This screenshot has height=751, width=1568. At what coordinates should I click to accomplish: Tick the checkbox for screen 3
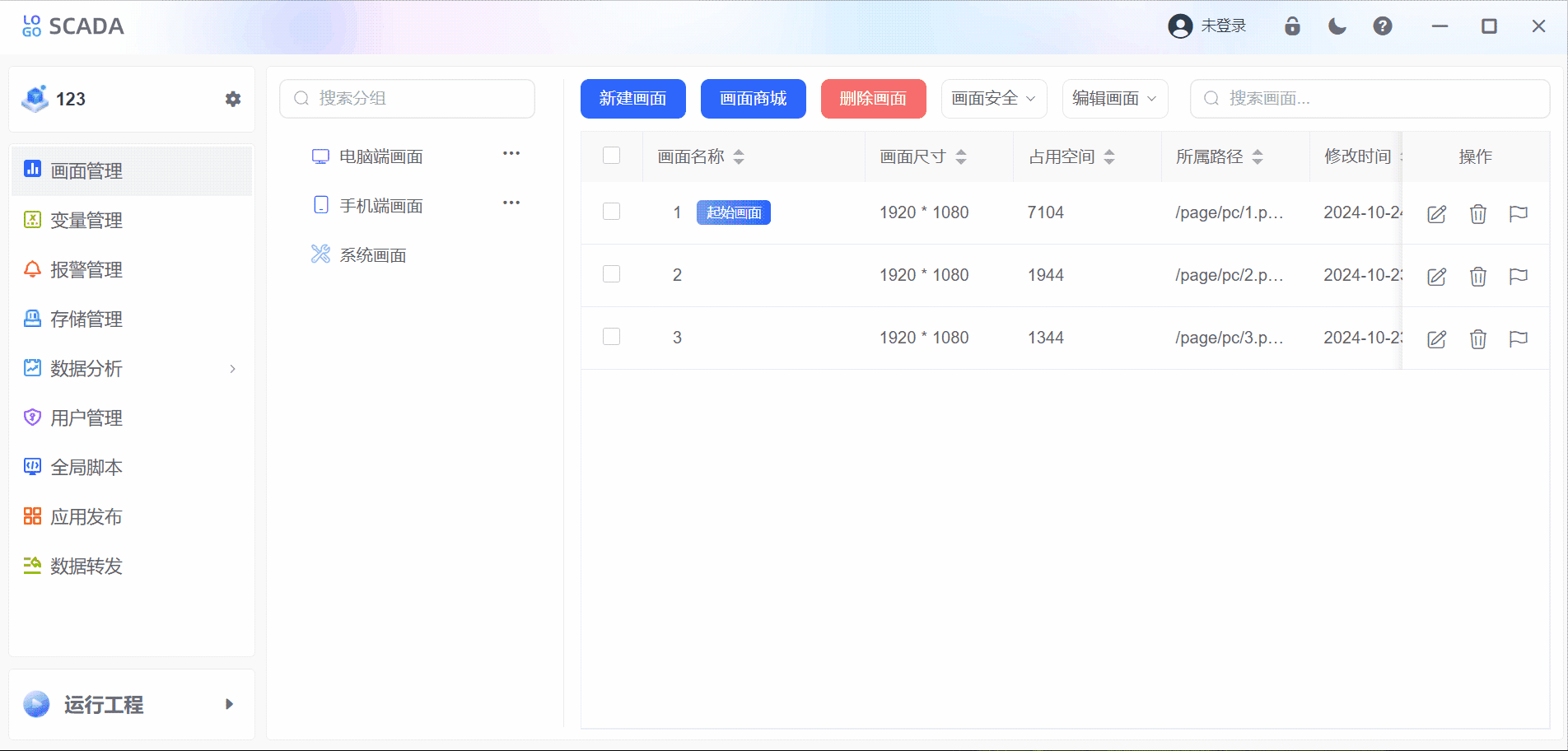pyautogui.click(x=611, y=337)
